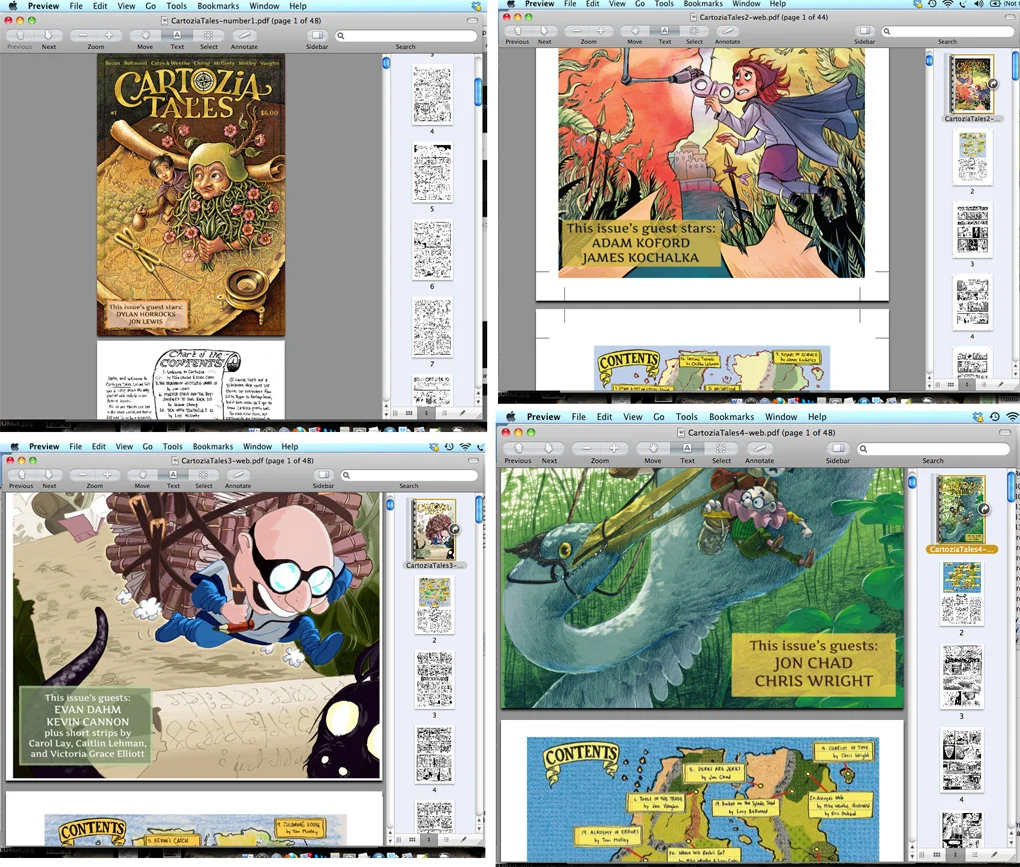Select Text tool in CartoziaTales2-web.pdf window
The image size is (1020, 867).
pyautogui.click(x=664, y=31)
